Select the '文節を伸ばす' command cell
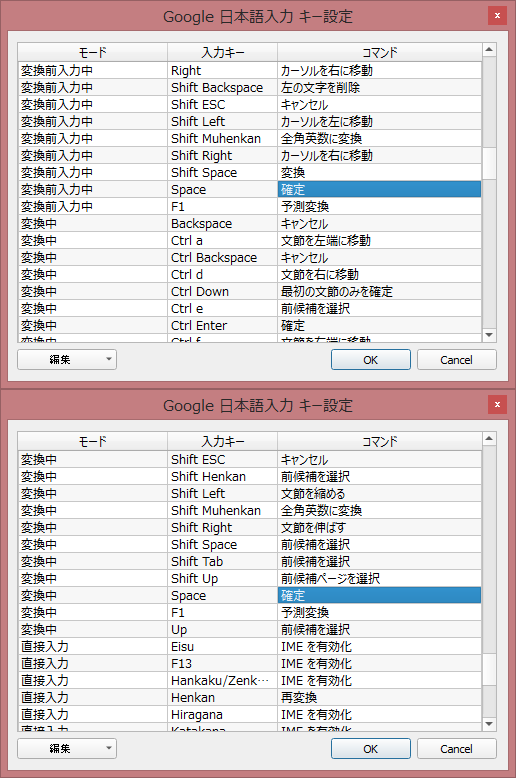 380,527
